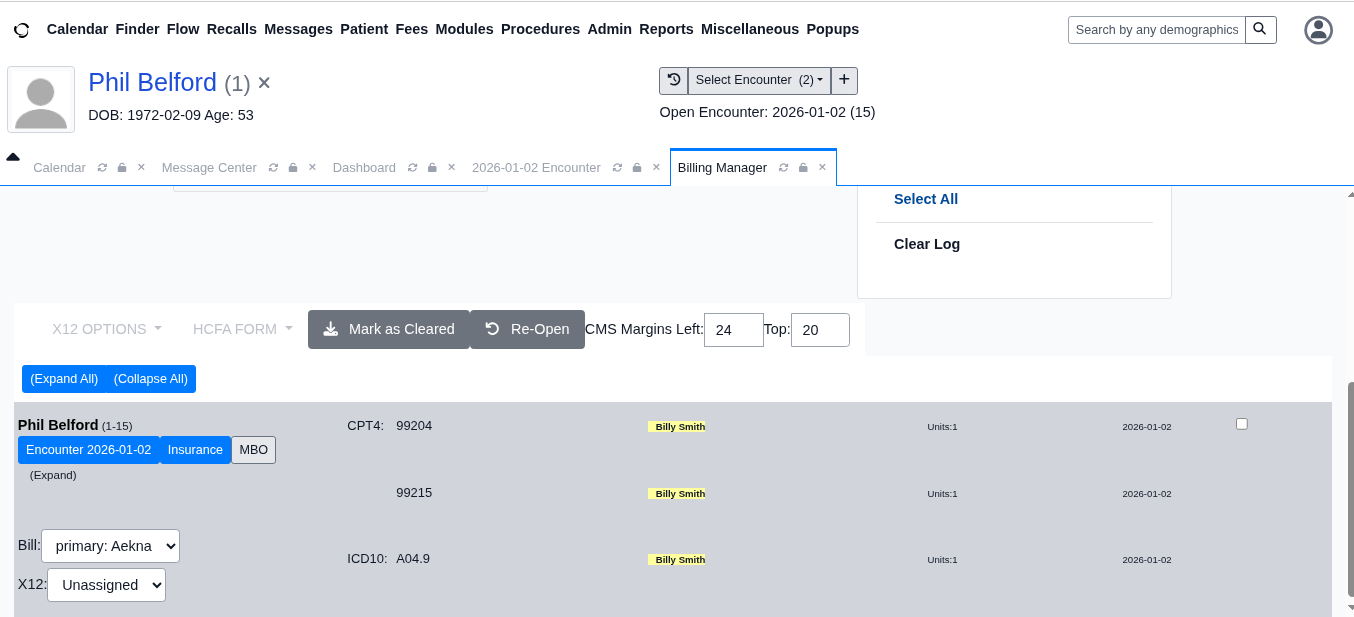
Task: Expand the X12 Unassigned dropdown
Action: point(106,585)
